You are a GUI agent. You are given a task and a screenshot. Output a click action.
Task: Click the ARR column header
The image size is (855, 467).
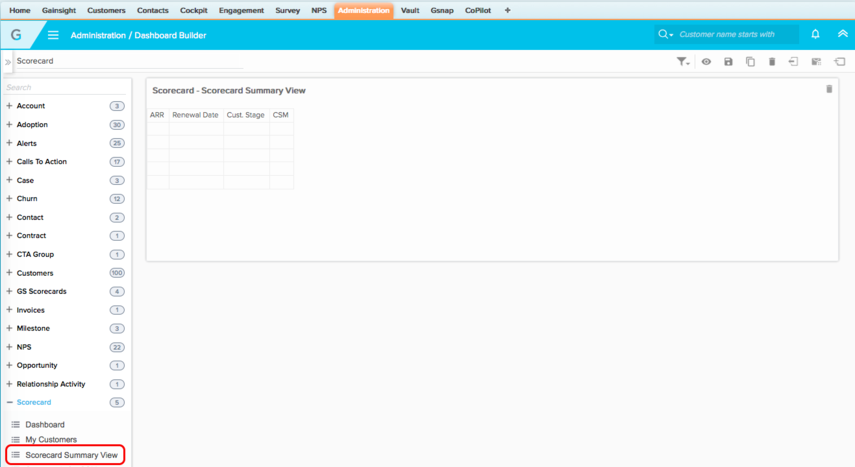[157, 115]
